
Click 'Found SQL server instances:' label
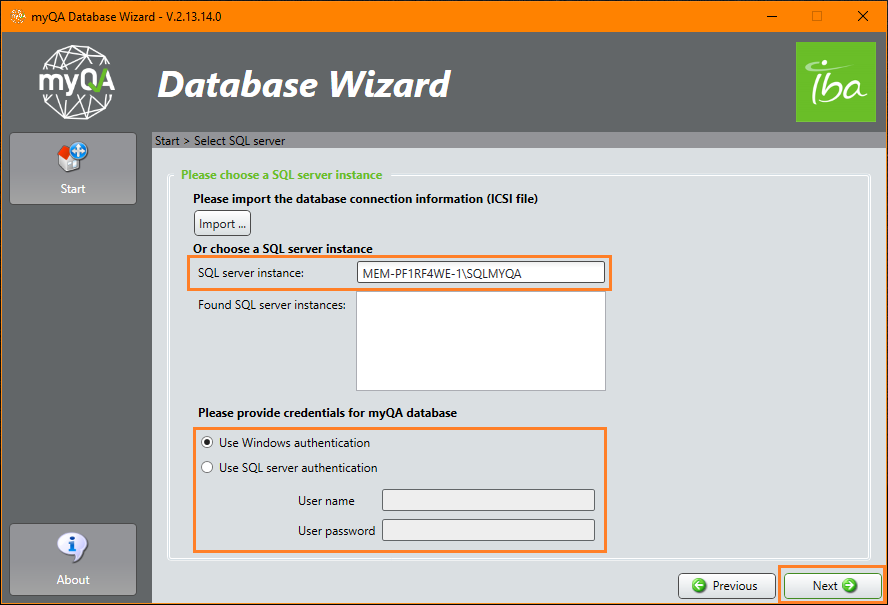(x=272, y=305)
